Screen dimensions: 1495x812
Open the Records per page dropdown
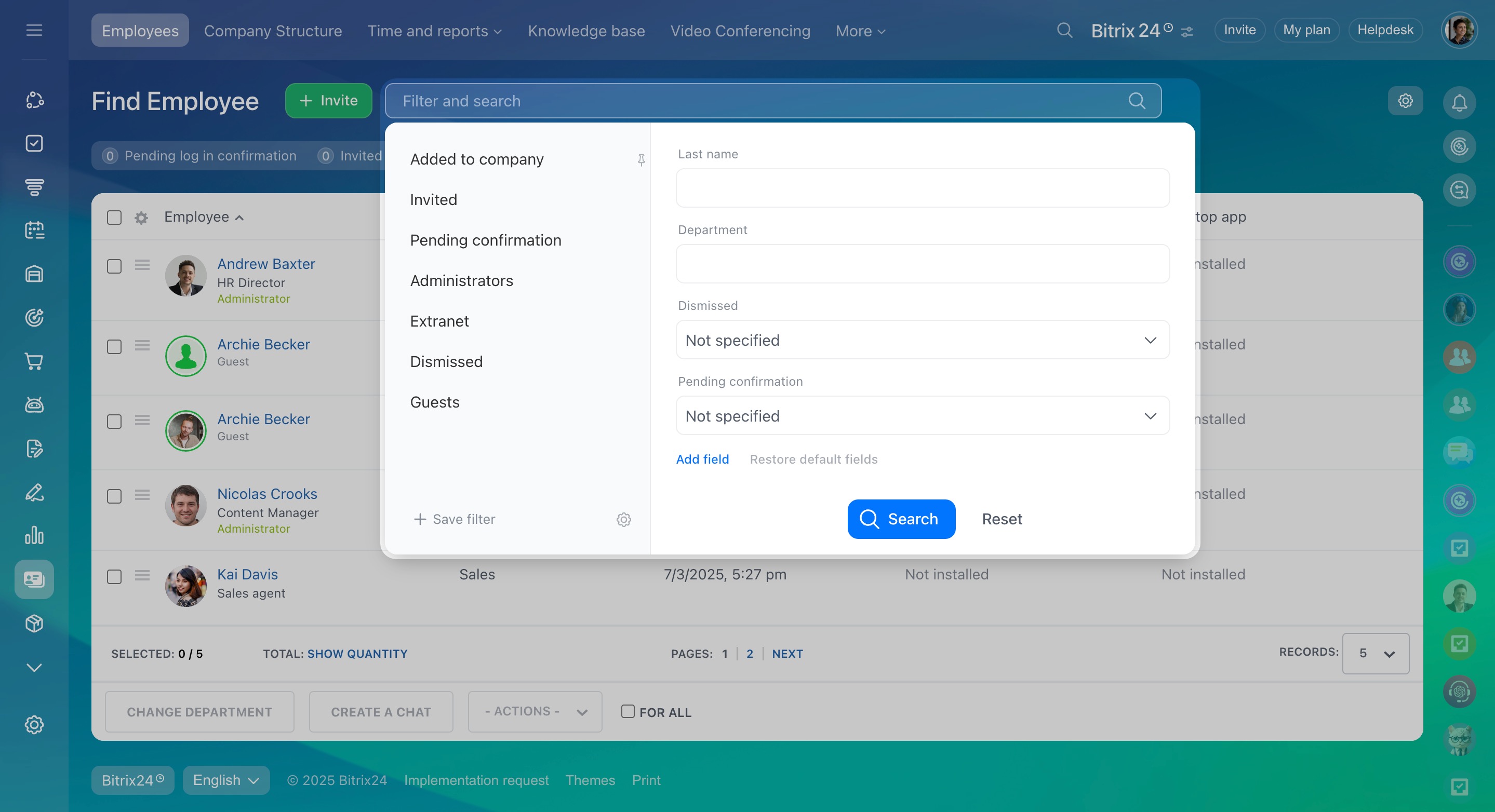(x=1375, y=654)
